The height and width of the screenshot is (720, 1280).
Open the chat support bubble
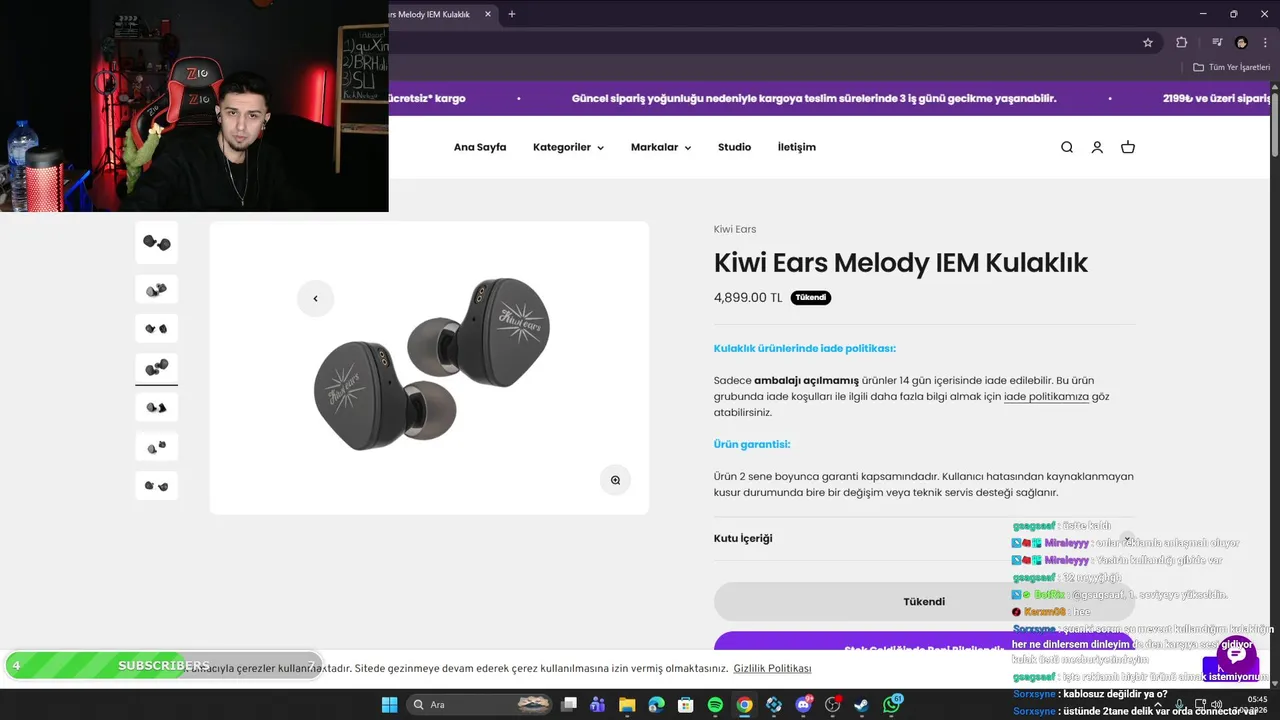pos(1237,654)
